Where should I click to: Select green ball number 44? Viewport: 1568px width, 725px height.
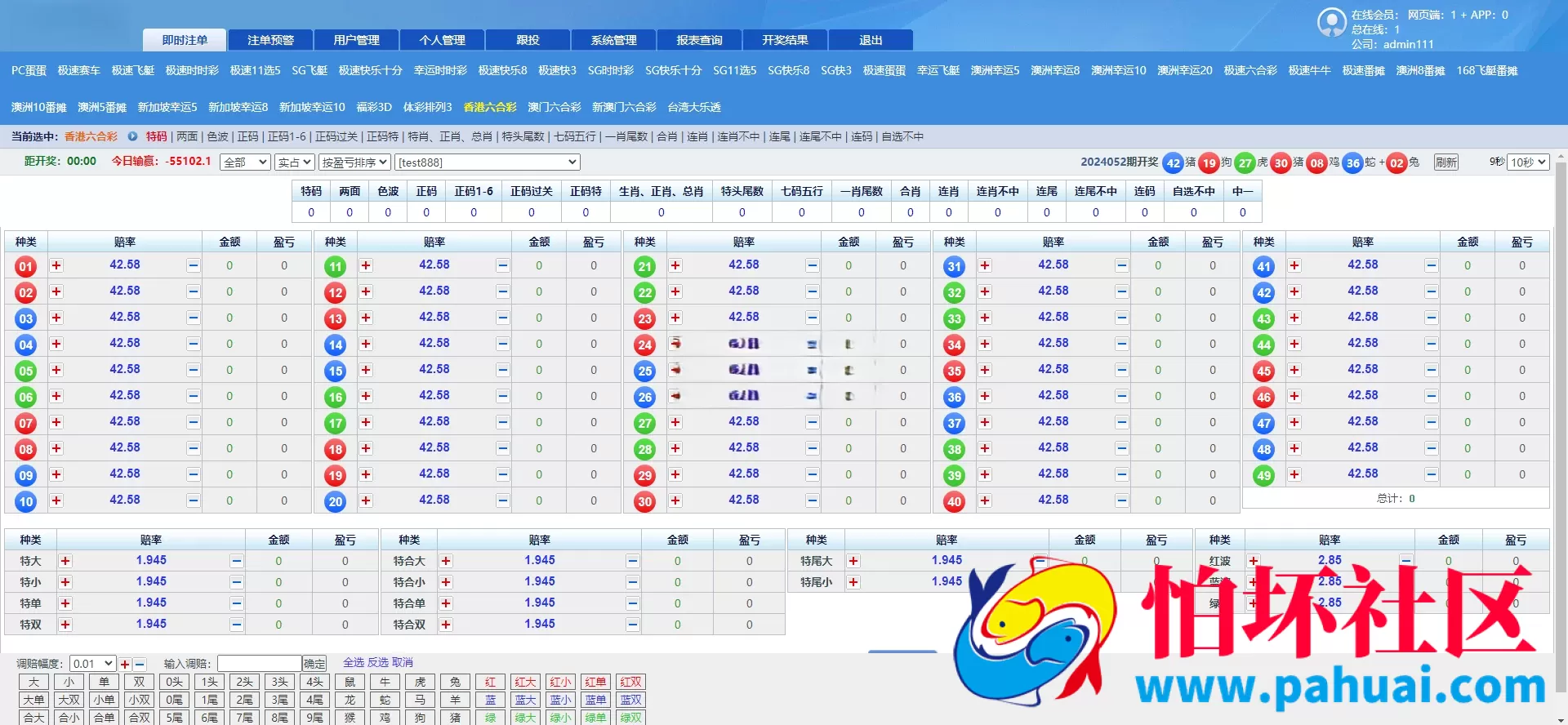tap(1264, 345)
